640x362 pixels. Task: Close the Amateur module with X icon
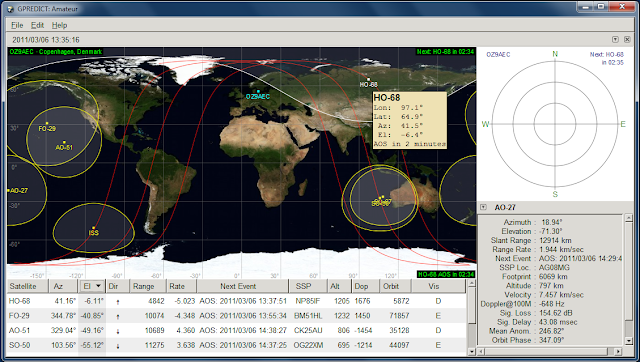pos(627,40)
